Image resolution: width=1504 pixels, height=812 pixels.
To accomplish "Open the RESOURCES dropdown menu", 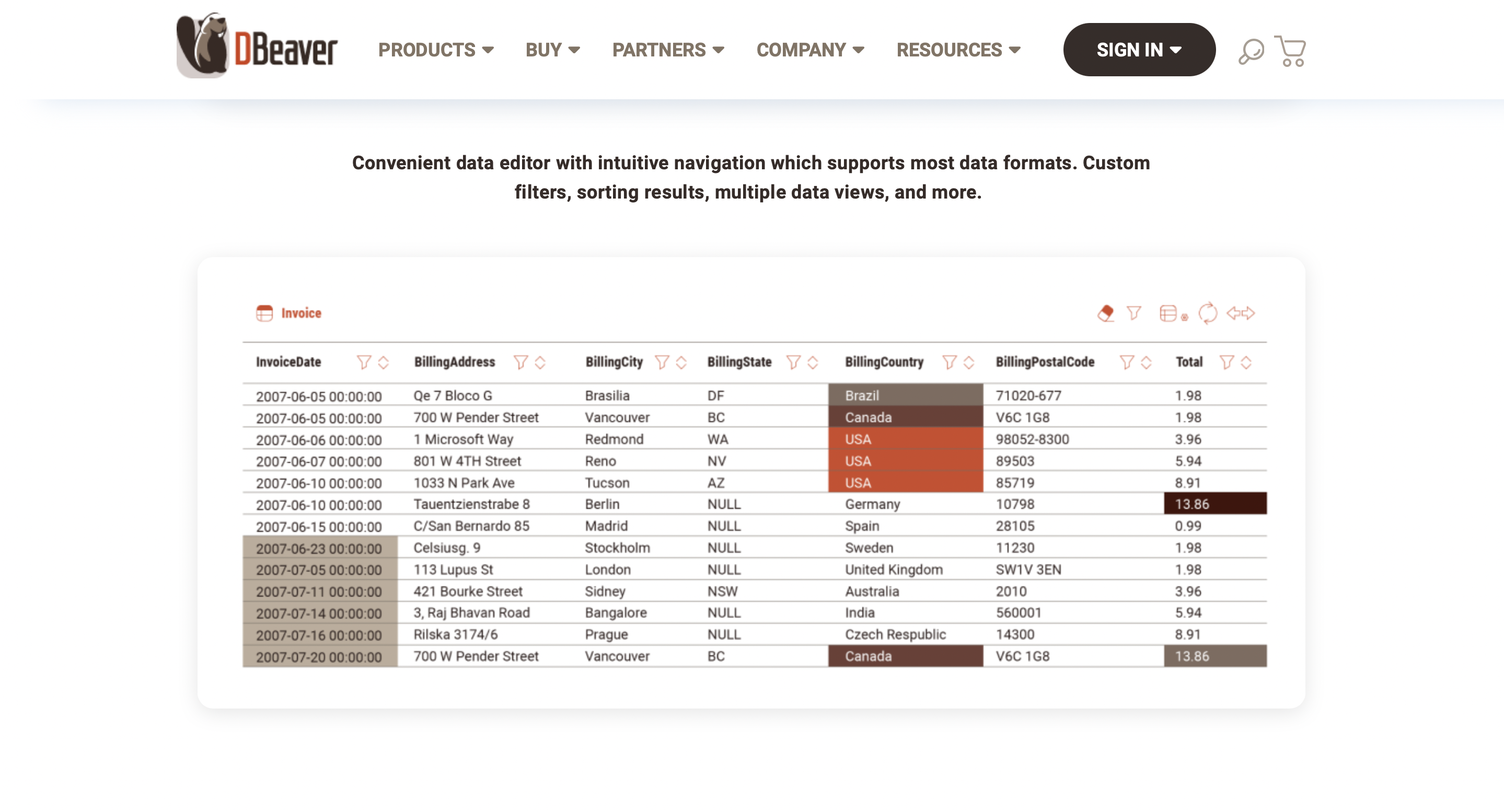I will point(958,50).
